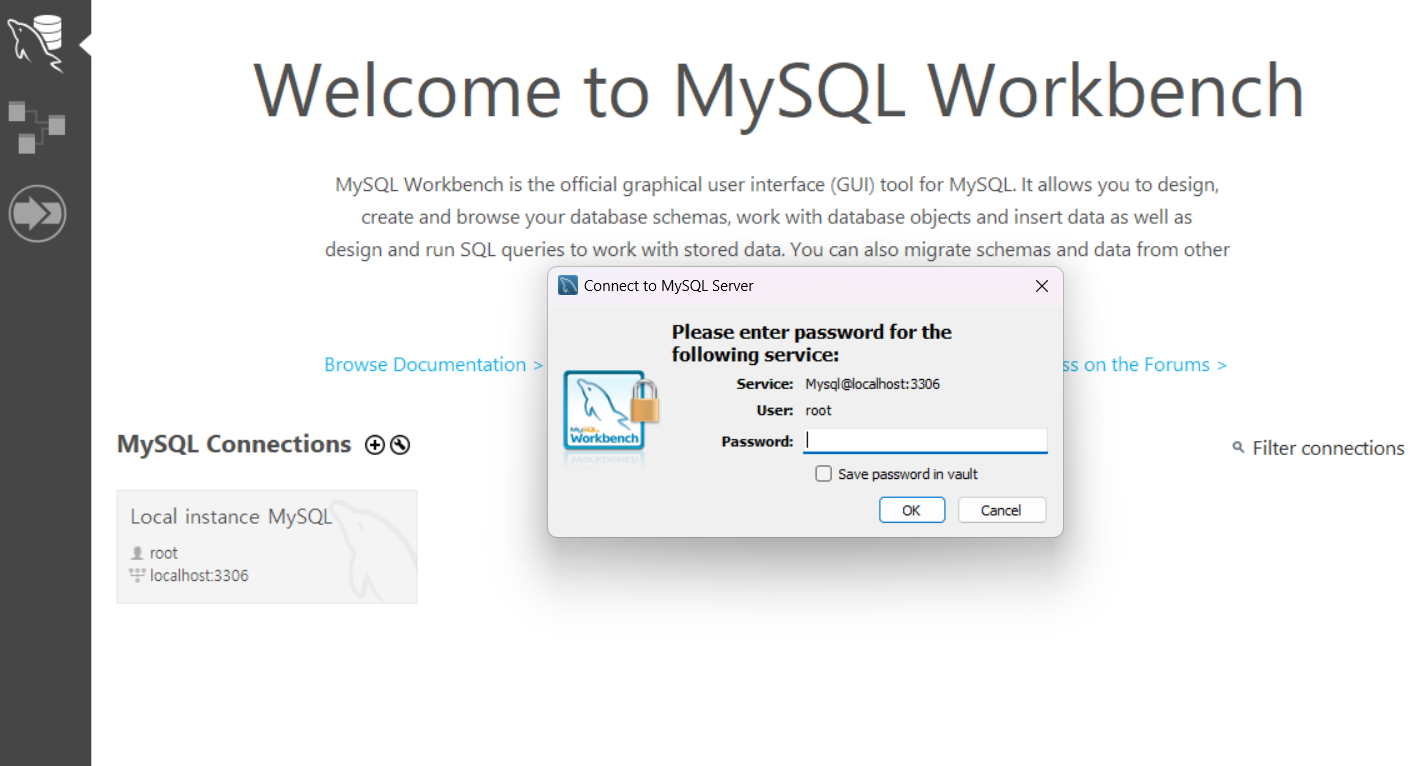The height and width of the screenshot is (766, 1415).
Task: Open the MySQL connections home view in the sidebar
Action: (x=37, y=43)
